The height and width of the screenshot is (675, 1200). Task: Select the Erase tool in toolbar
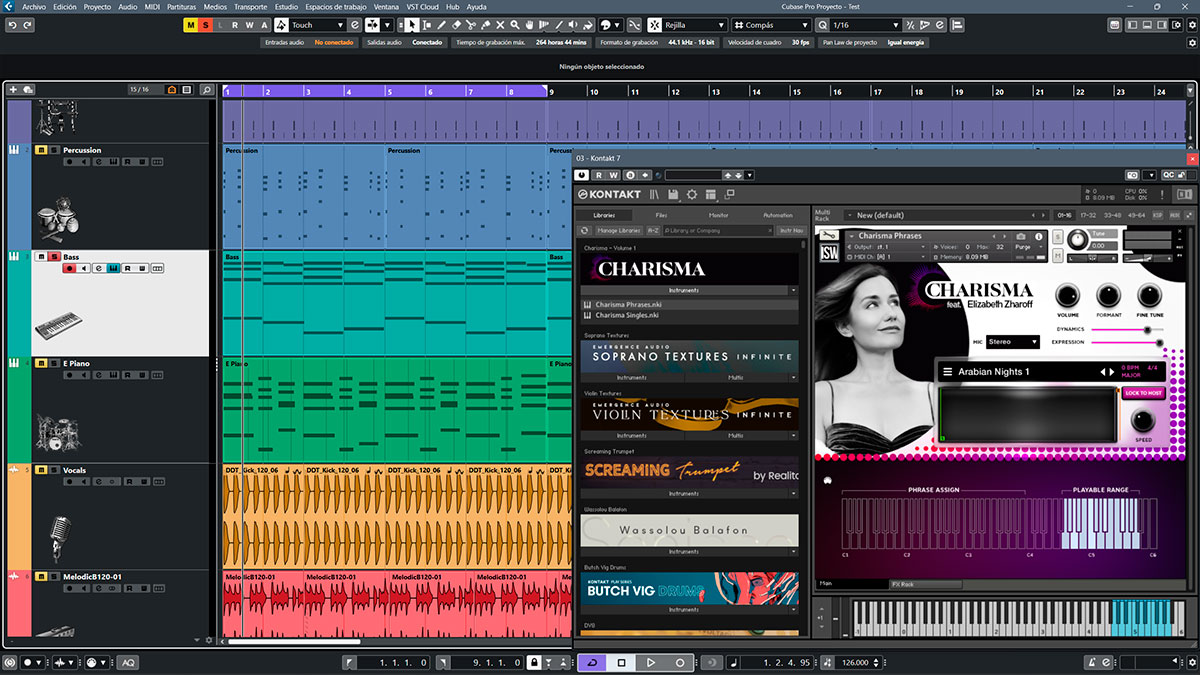point(456,24)
